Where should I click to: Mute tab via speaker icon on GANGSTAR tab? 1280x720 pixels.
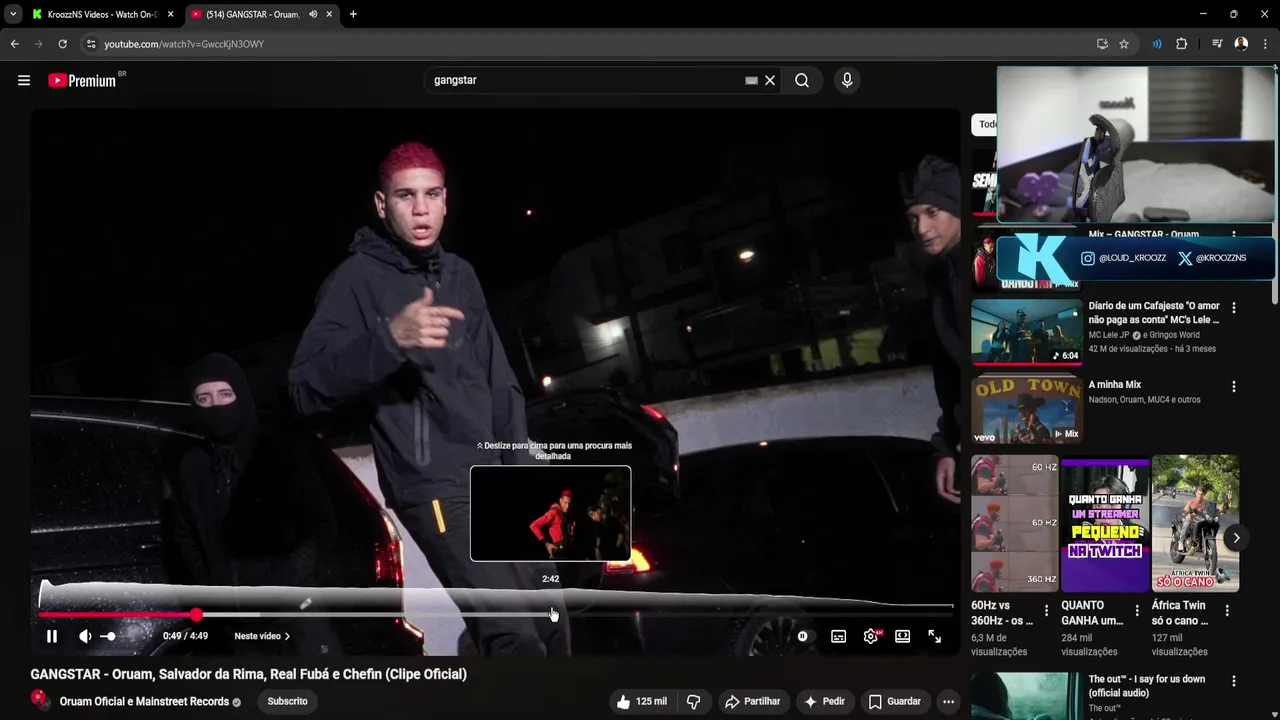pyautogui.click(x=313, y=14)
